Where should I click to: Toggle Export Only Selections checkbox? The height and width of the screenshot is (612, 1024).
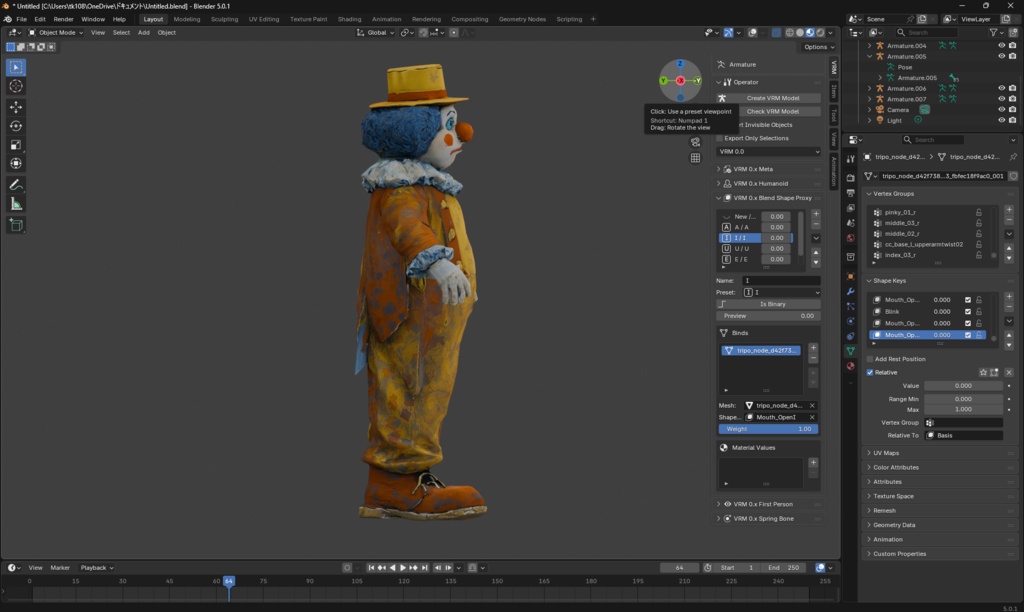[720, 138]
